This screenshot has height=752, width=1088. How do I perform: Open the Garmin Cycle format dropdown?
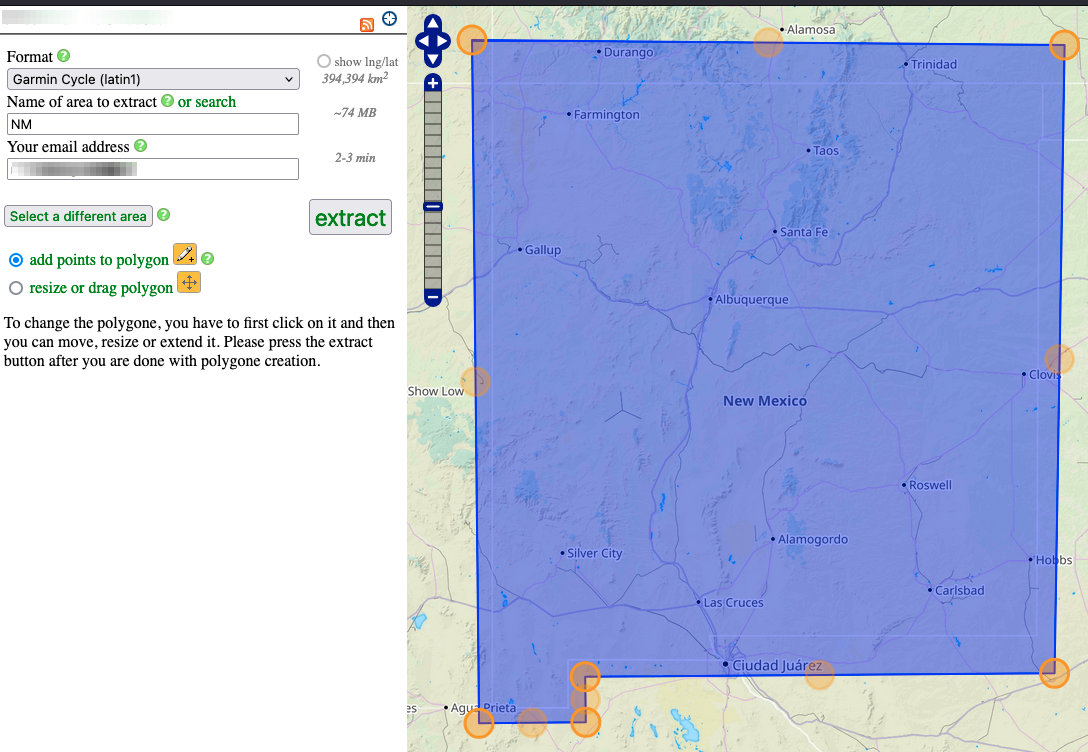click(x=153, y=79)
